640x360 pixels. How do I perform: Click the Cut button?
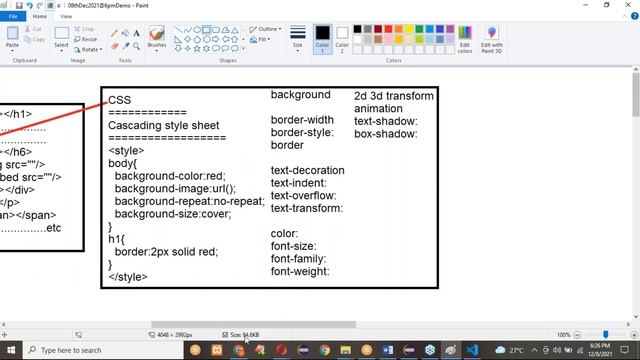[x=33, y=29]
